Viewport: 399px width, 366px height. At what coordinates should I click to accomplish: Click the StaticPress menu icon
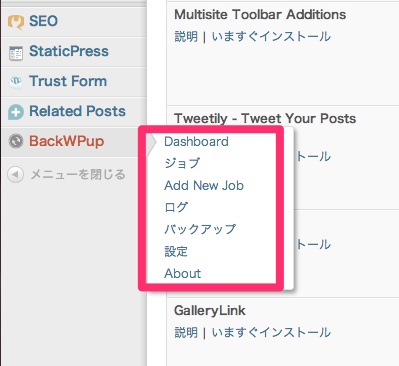pyautogui.click(x=16, y=53)
